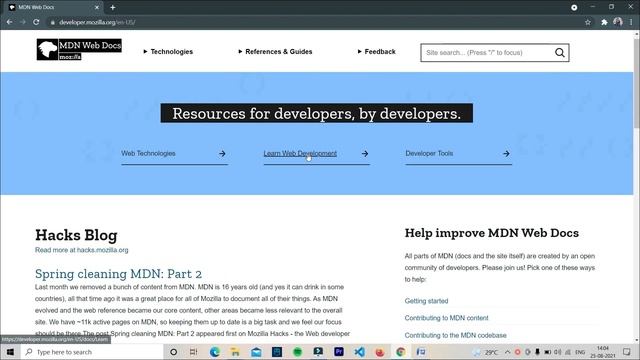Open the Mail app from the taskbar
This screenshot has height=360, width=640.
256,352
